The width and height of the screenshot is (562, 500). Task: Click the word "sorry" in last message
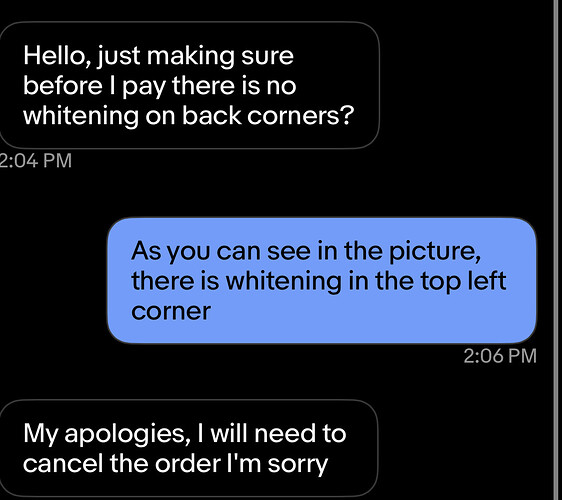(x=297, y=465)
